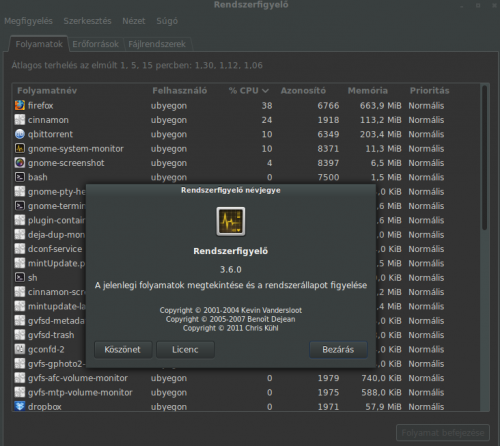The height and width of the screenshot is (446, 500).
Task: Click the firefox process icon
Action: point(20,105)
